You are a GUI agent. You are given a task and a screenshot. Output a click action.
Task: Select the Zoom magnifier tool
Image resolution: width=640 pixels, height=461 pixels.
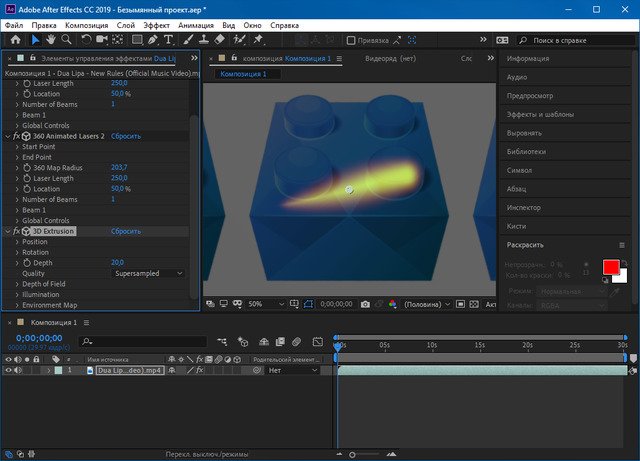tap(66, 40)
